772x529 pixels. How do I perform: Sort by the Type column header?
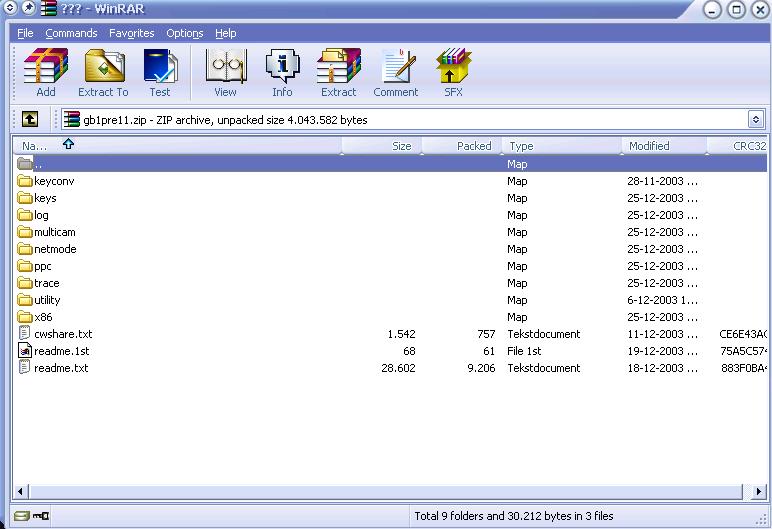tap(561, 146)
